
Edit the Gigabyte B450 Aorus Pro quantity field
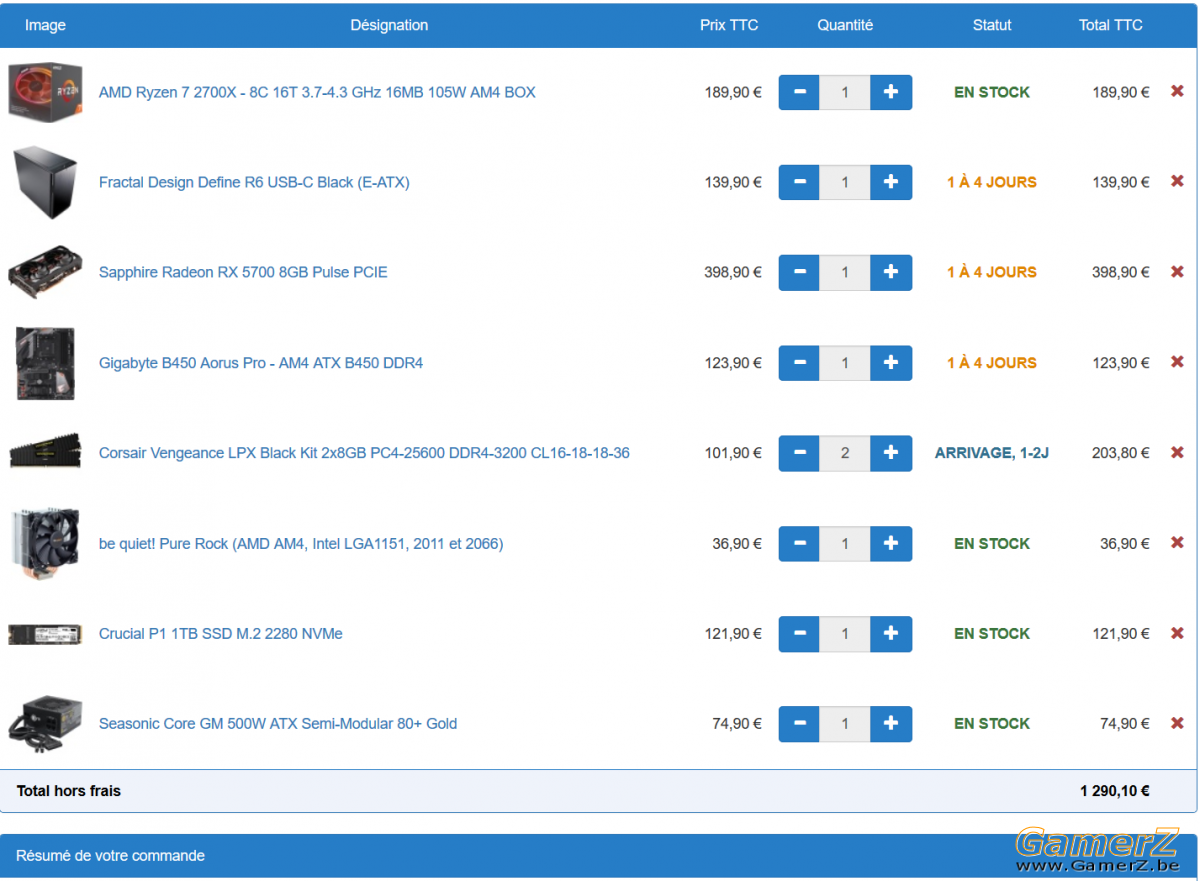coord(845,362)
